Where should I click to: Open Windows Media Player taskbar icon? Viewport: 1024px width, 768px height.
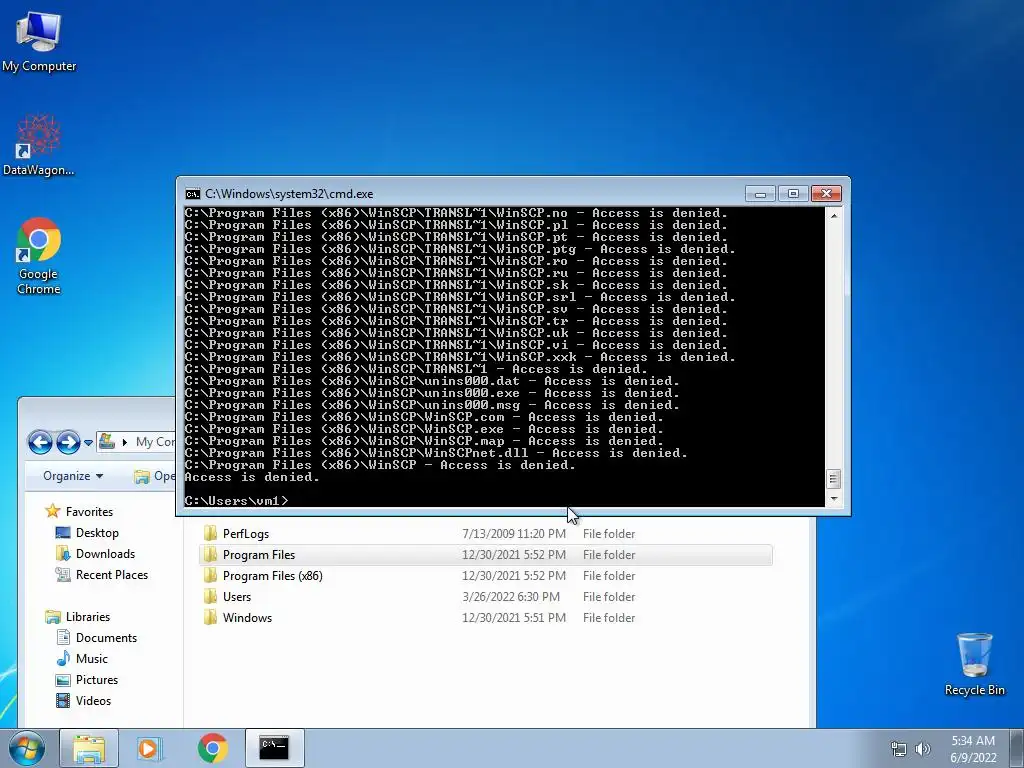coord(150,748)
